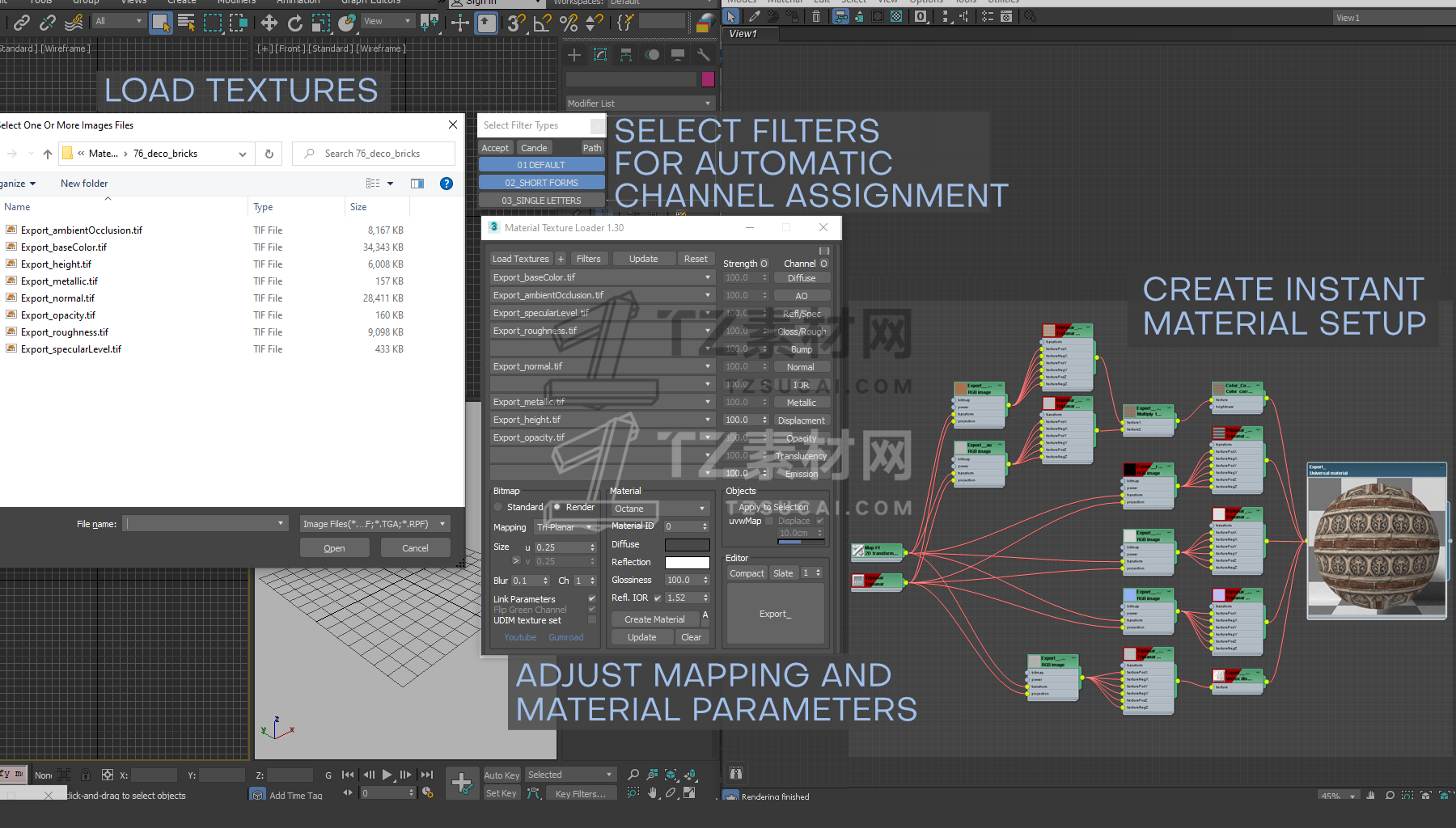Select the Standard bitmap radio button
Screen dimensions: 1456x828
[498, 507]
